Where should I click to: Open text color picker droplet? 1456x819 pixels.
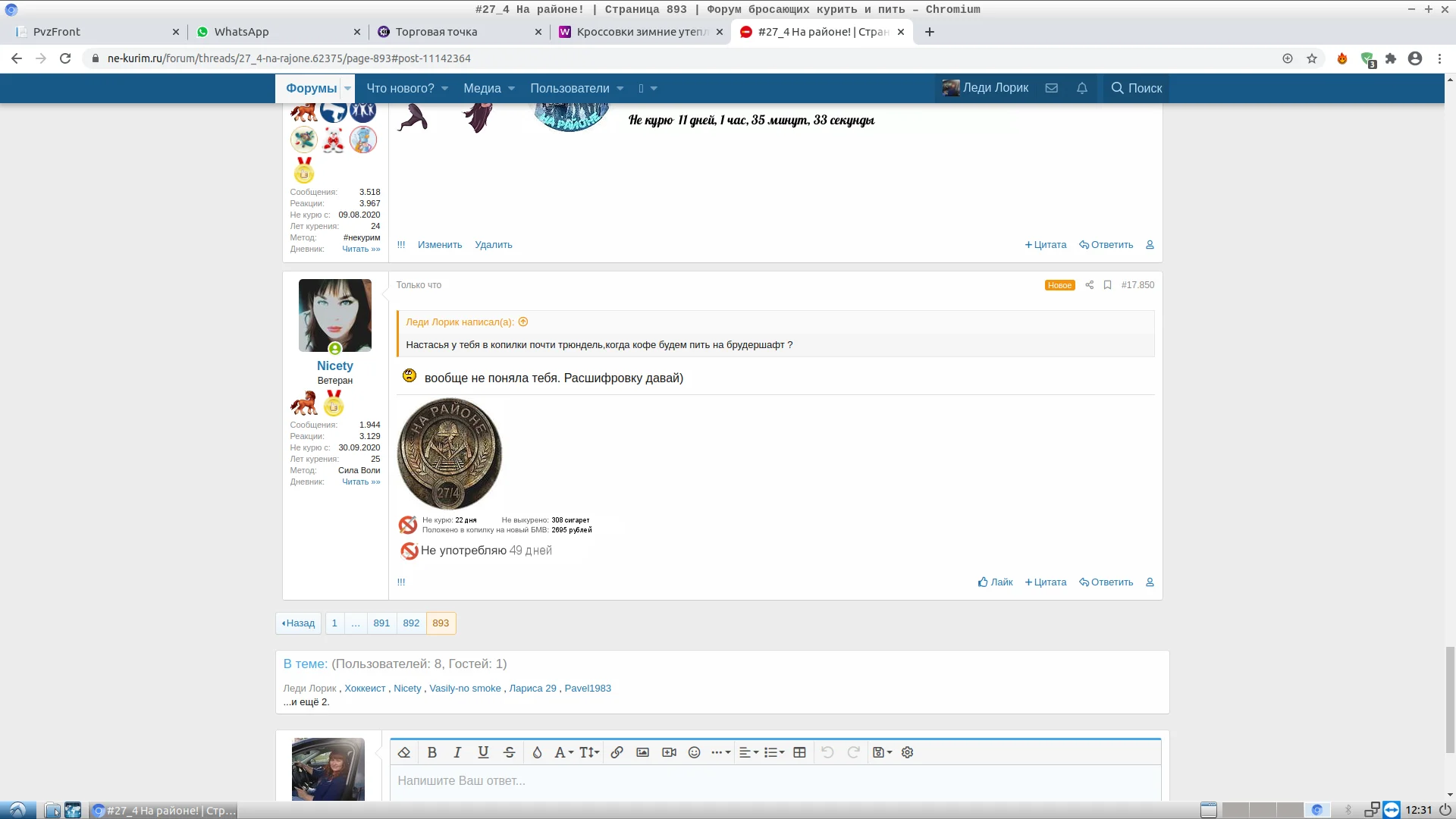pos(537,752)
